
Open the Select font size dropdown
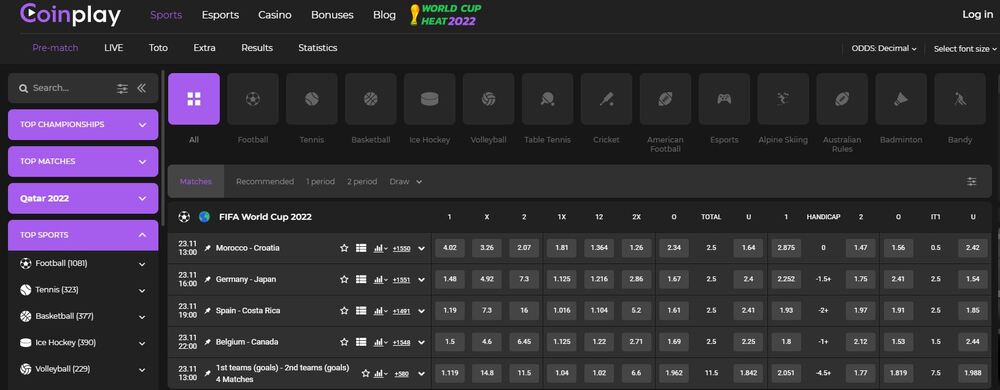[965, 48]
